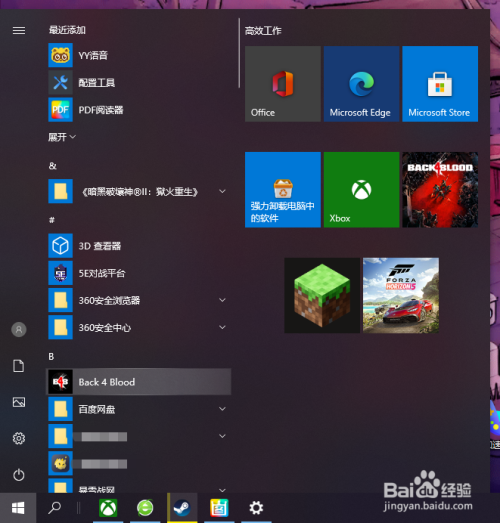500x523 pixels.
Task: Open Xbox from the taskbar
Action: pos(108,508)
